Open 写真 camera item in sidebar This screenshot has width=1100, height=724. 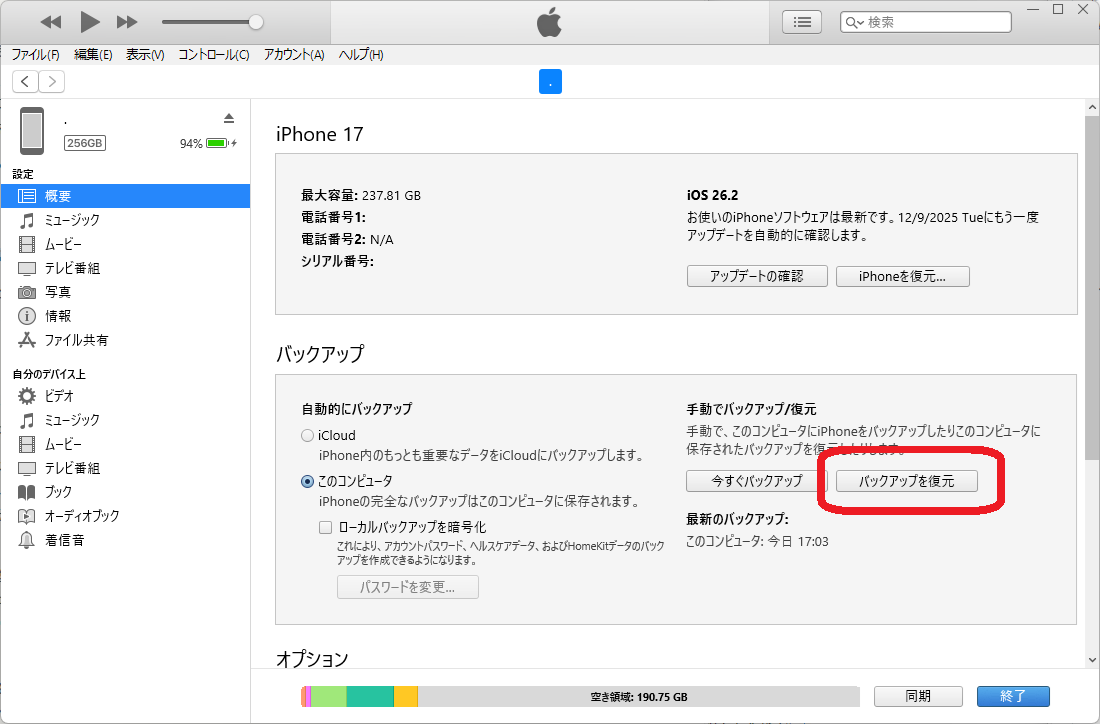pyautogui.click(x=125, y=292)
